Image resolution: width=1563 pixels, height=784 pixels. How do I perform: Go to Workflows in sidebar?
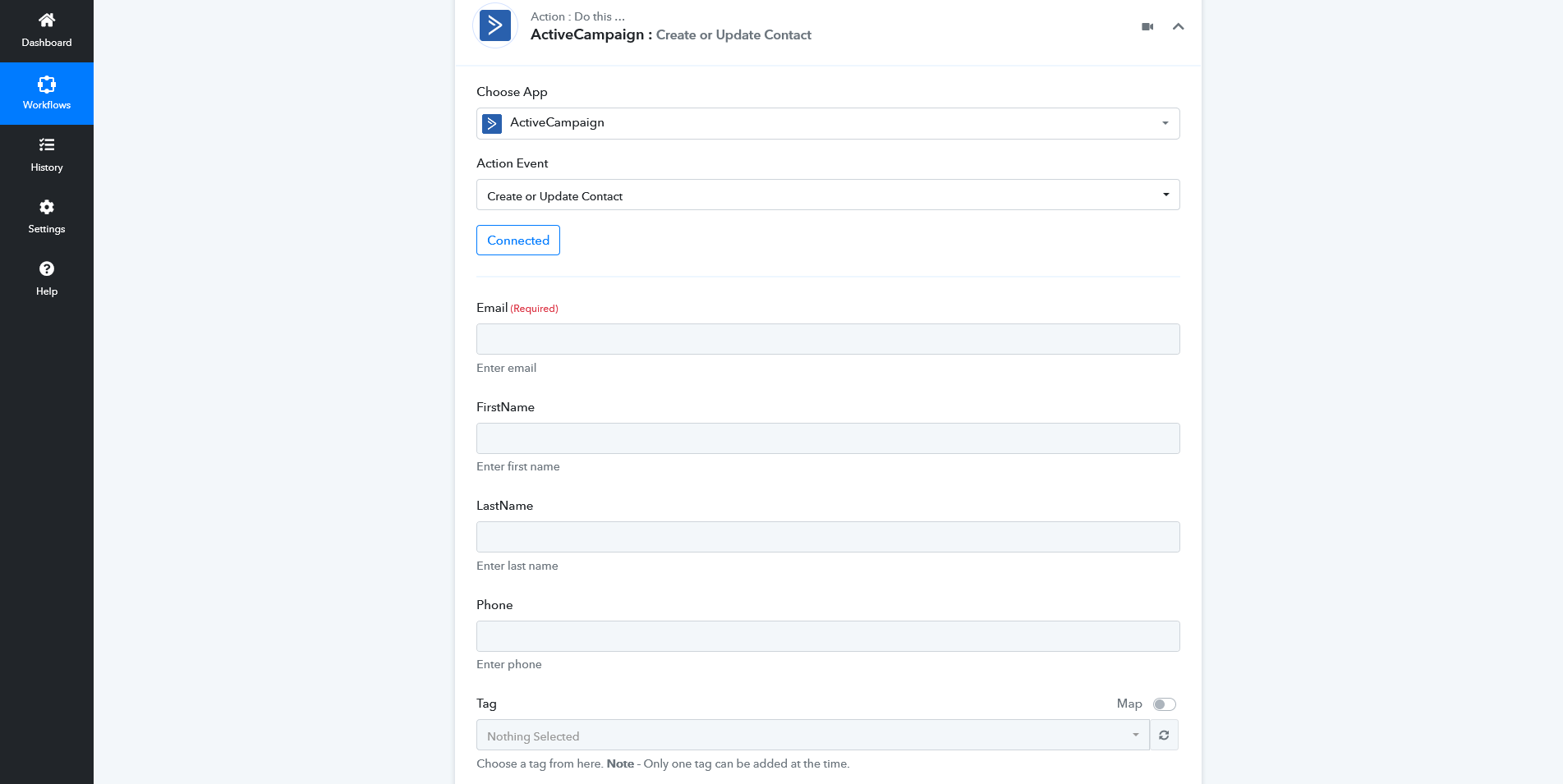[x=47, y=94]
